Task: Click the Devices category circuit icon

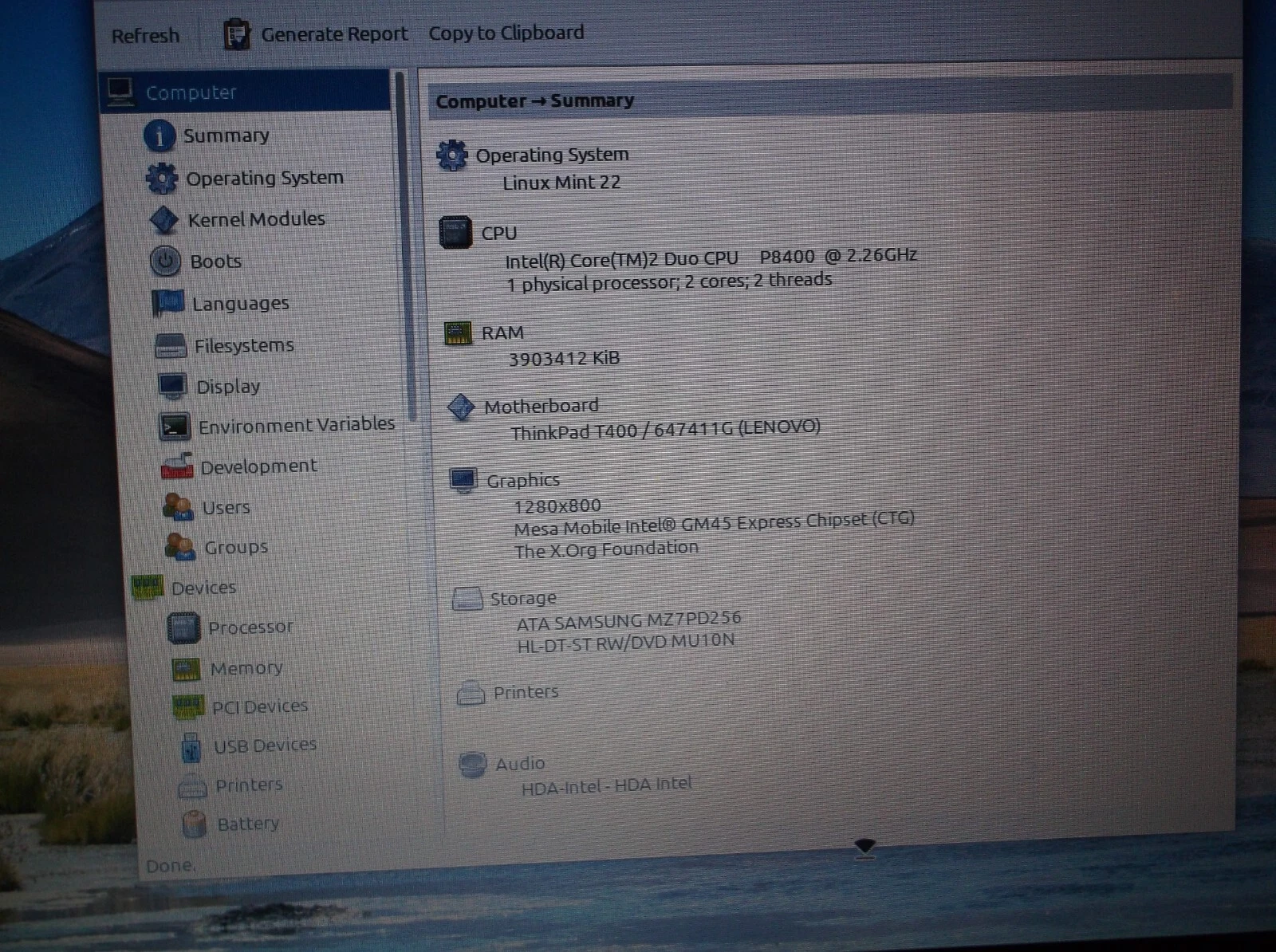Action: [148, 588]
